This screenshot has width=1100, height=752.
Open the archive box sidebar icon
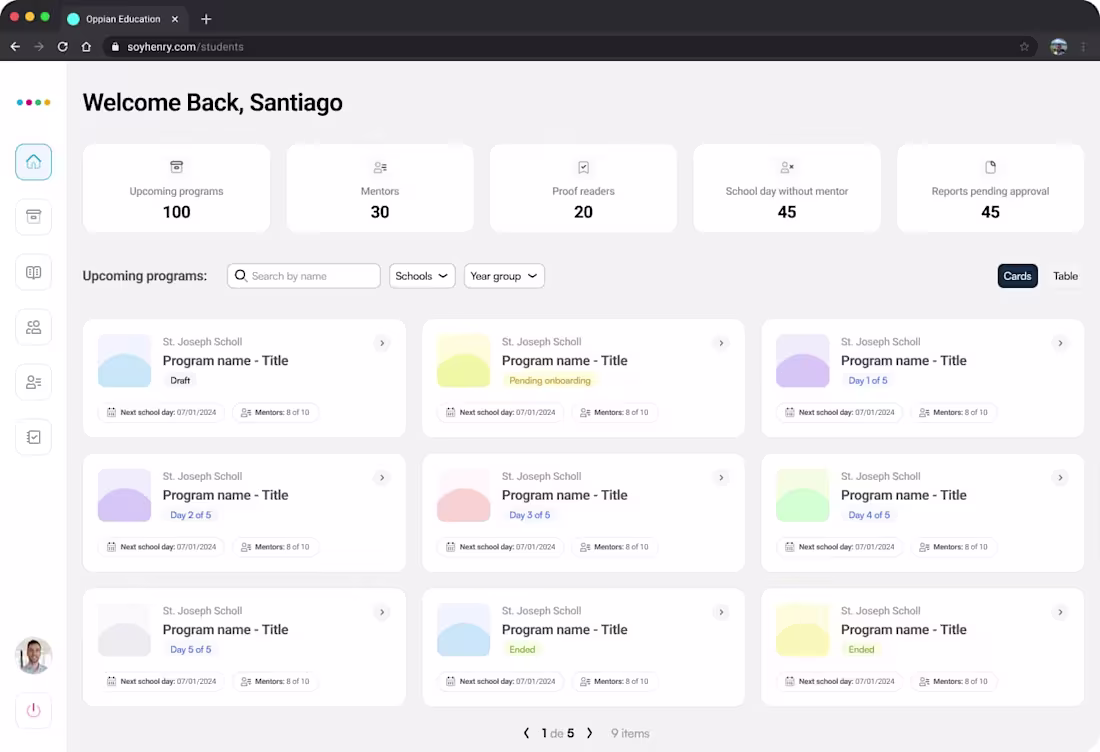point(33,217)
